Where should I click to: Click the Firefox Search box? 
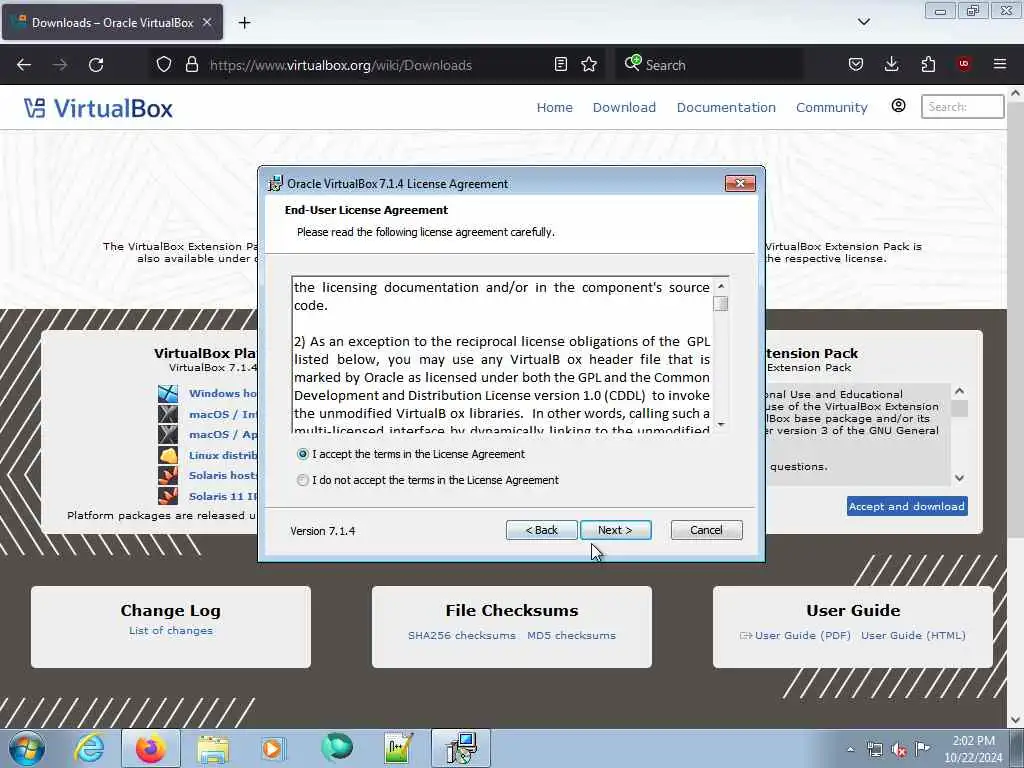709,65
